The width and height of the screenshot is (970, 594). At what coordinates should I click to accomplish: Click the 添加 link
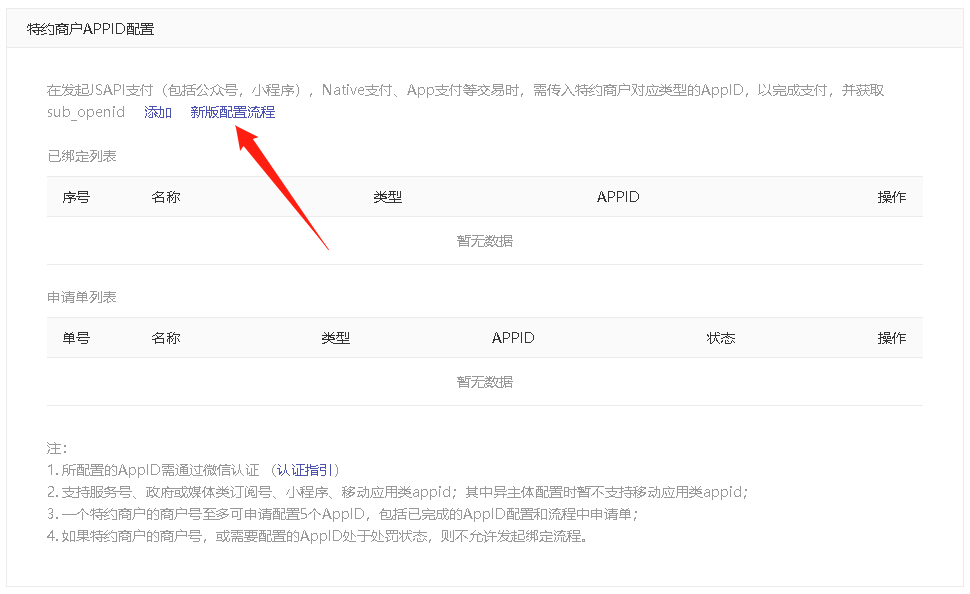tap(158, 112)
